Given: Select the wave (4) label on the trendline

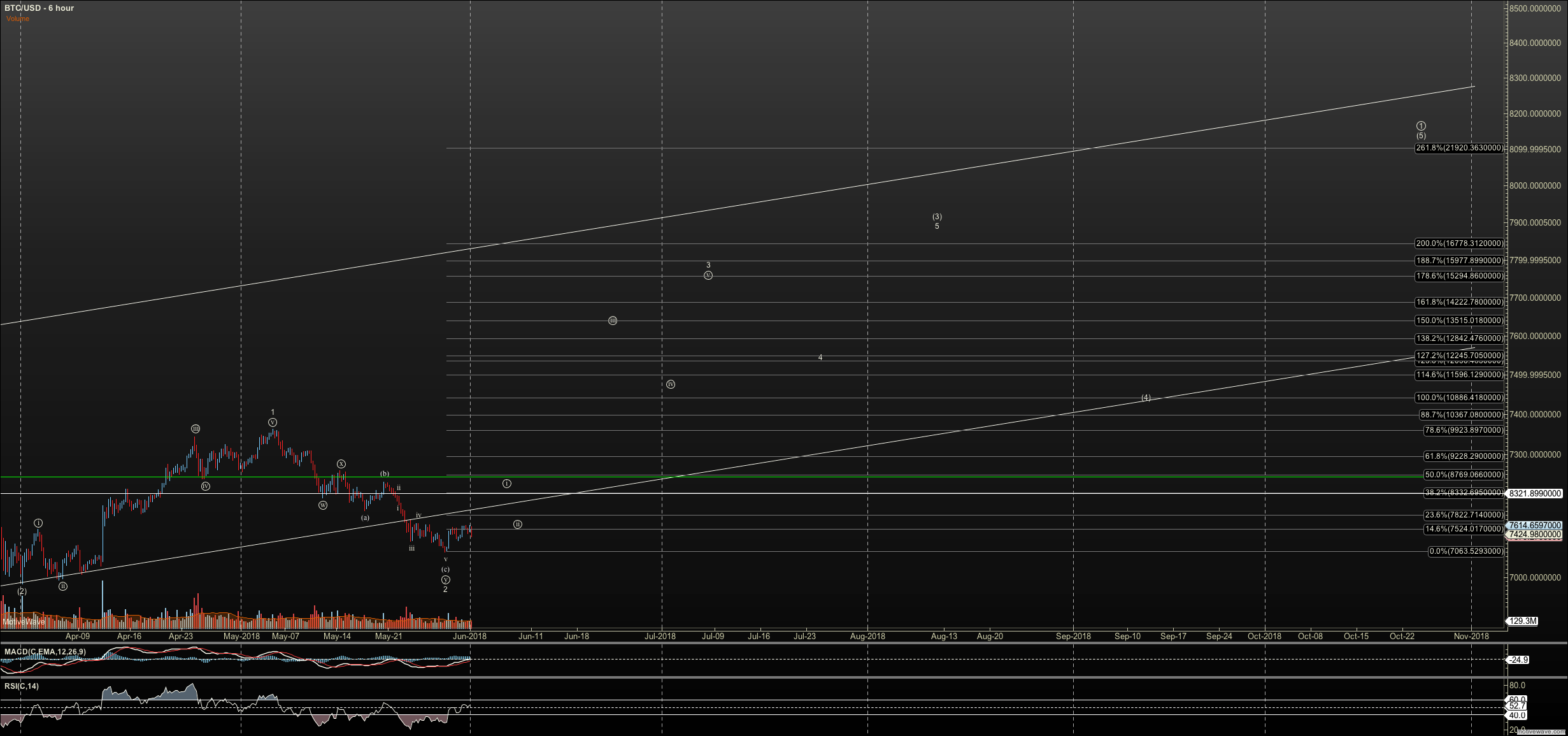Looking at the screenshot, I should pos(1146,398).
